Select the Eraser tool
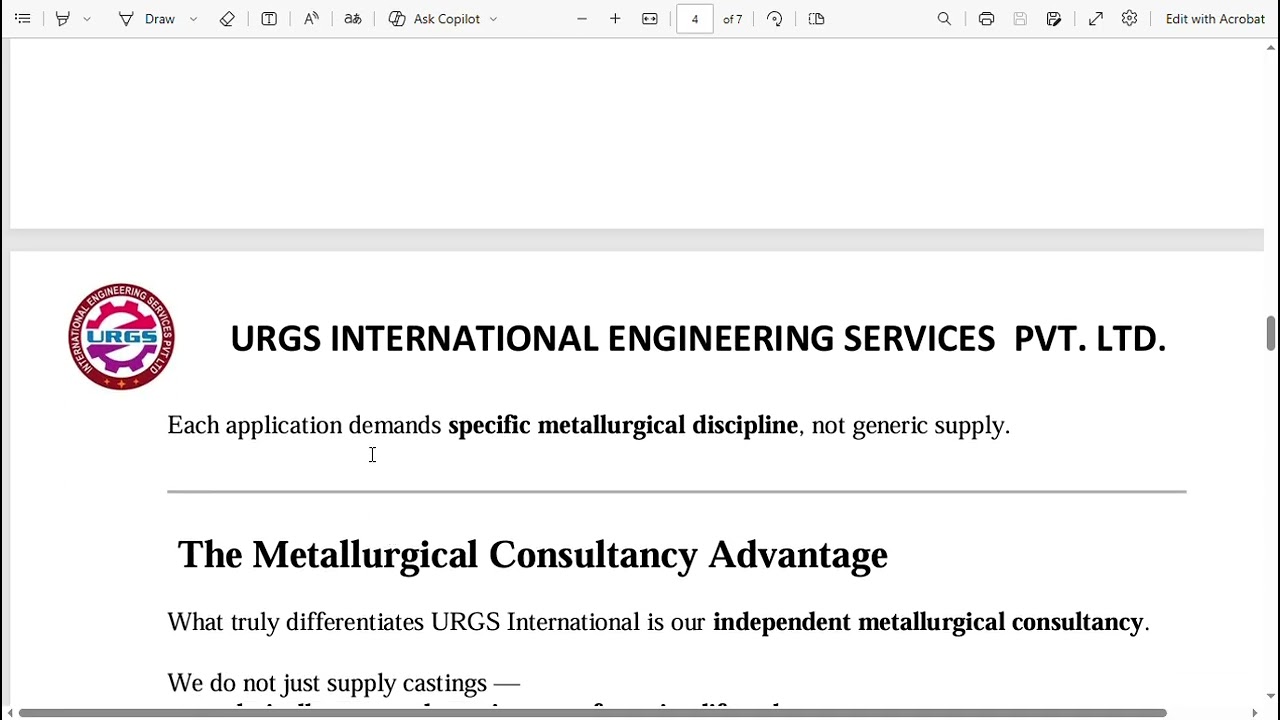Viewport: 1280px width, 720px height. click(x=227, y=19)
